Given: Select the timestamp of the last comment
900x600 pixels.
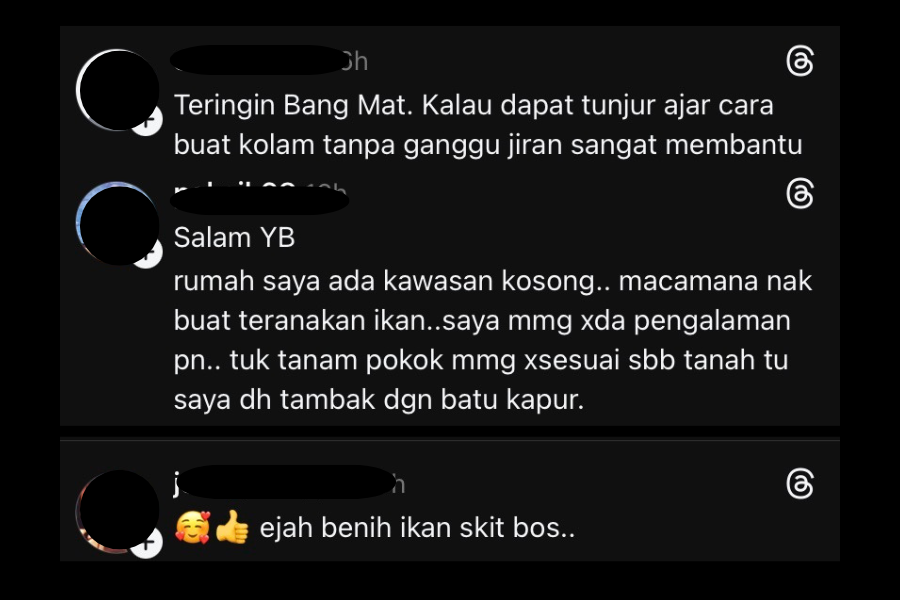Looking at the screenshot, I should click(x=399, y=485).
